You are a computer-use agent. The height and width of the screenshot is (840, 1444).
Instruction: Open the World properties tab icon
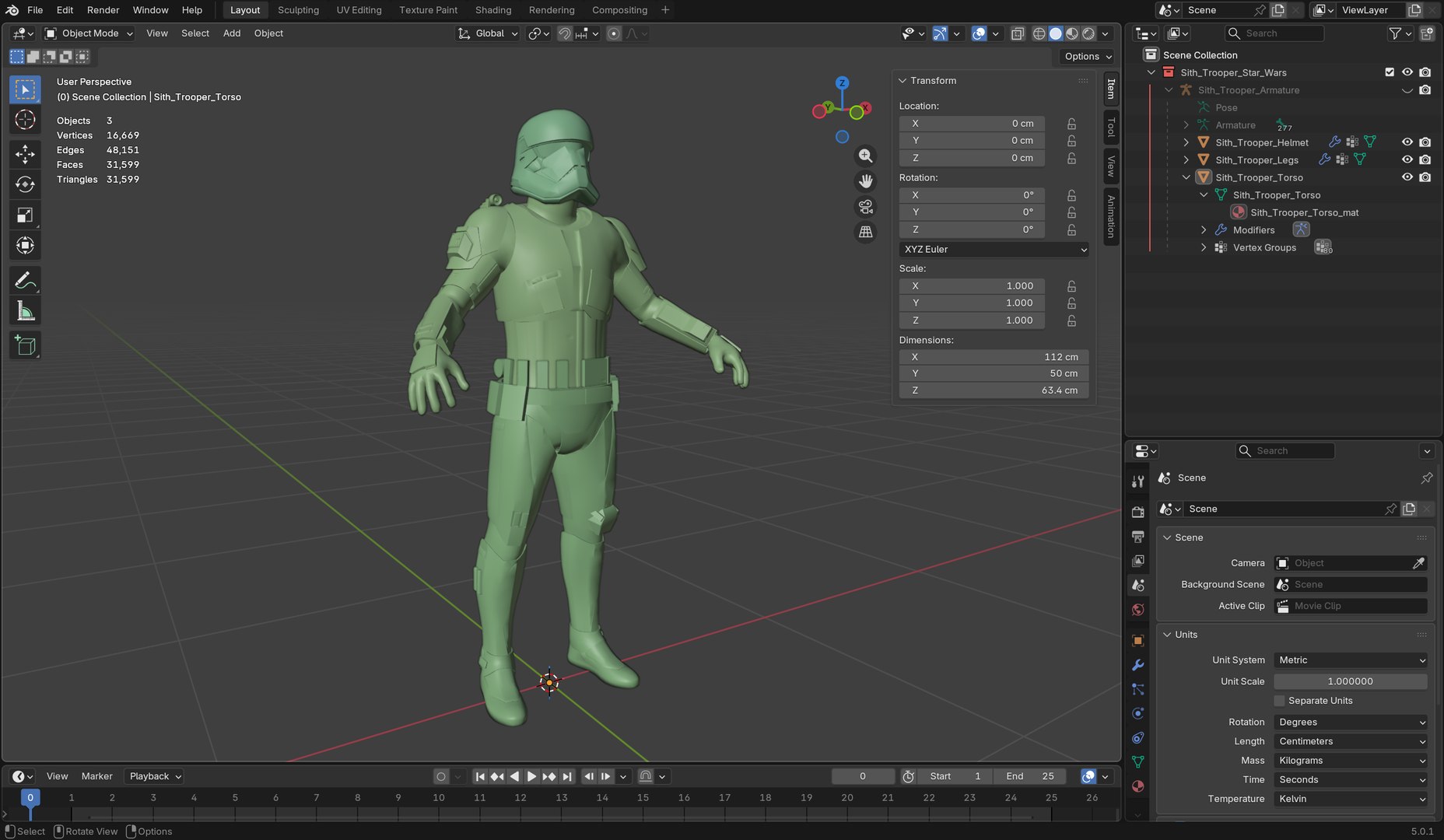[x=1137, y=610]
